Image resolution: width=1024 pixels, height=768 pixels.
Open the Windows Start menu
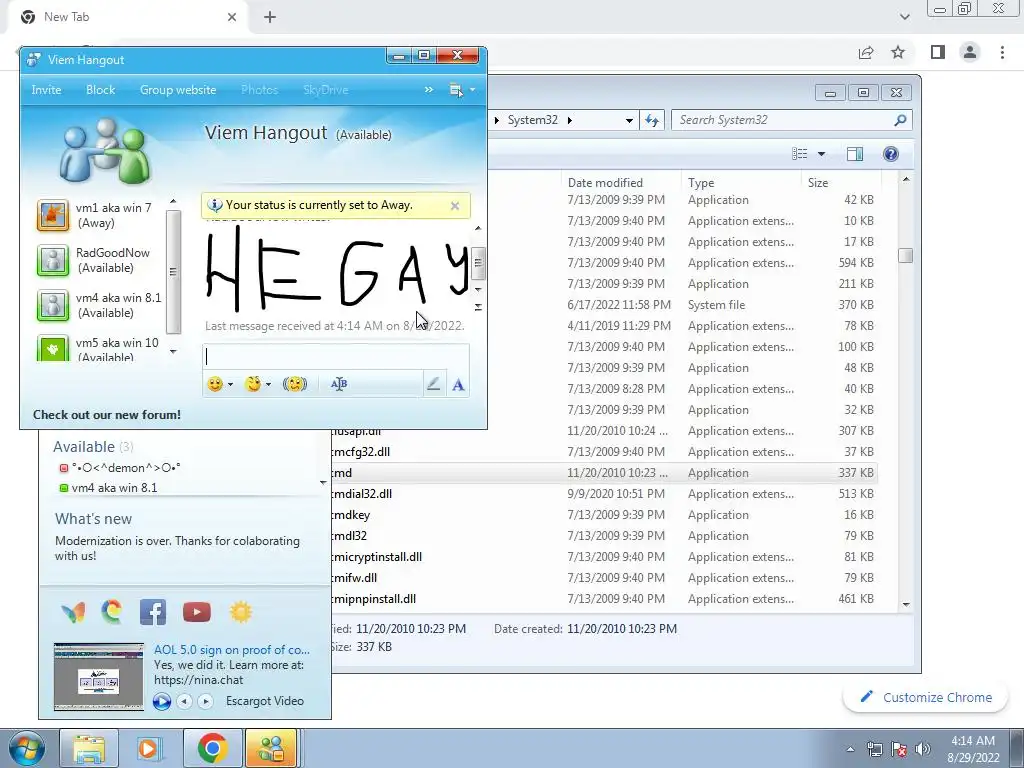tap(26, 749)
